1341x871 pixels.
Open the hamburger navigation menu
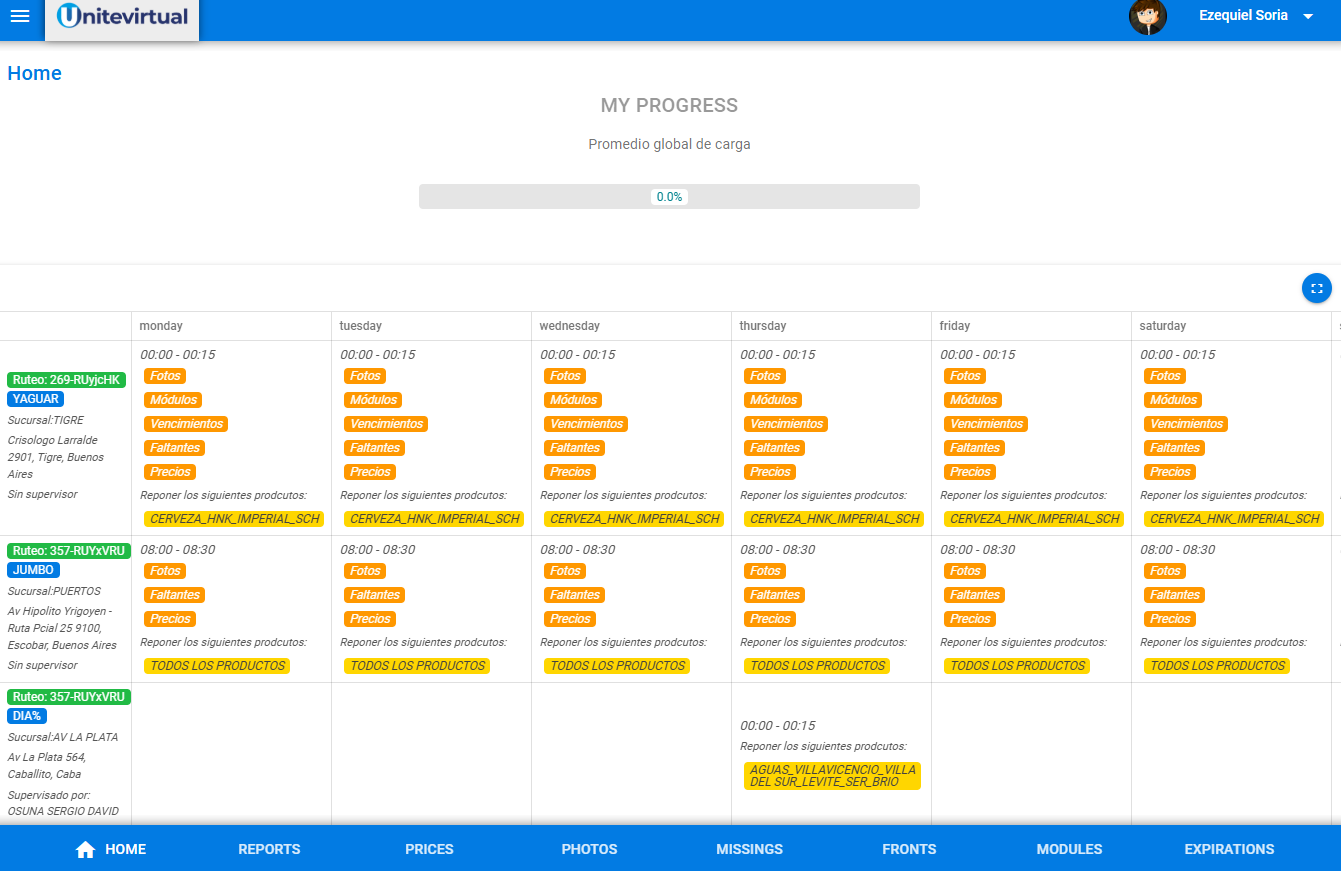[x=19, y=15]
